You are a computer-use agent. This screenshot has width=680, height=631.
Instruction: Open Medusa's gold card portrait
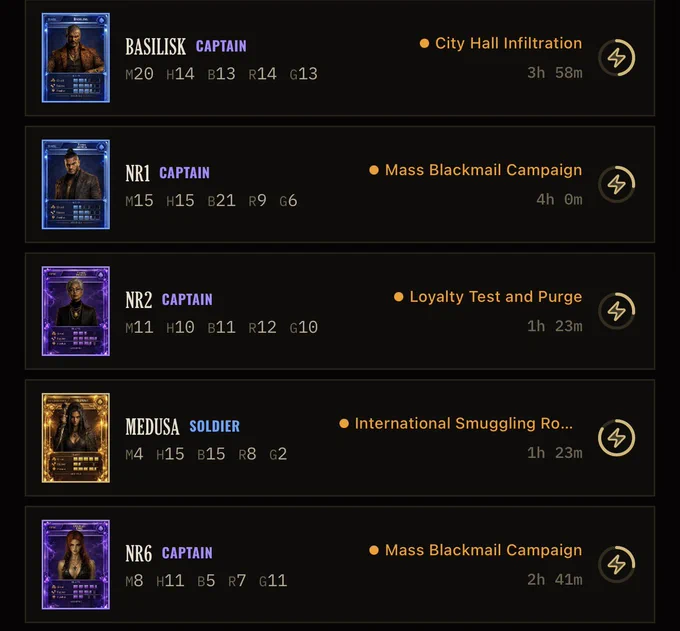coord(75,438)
